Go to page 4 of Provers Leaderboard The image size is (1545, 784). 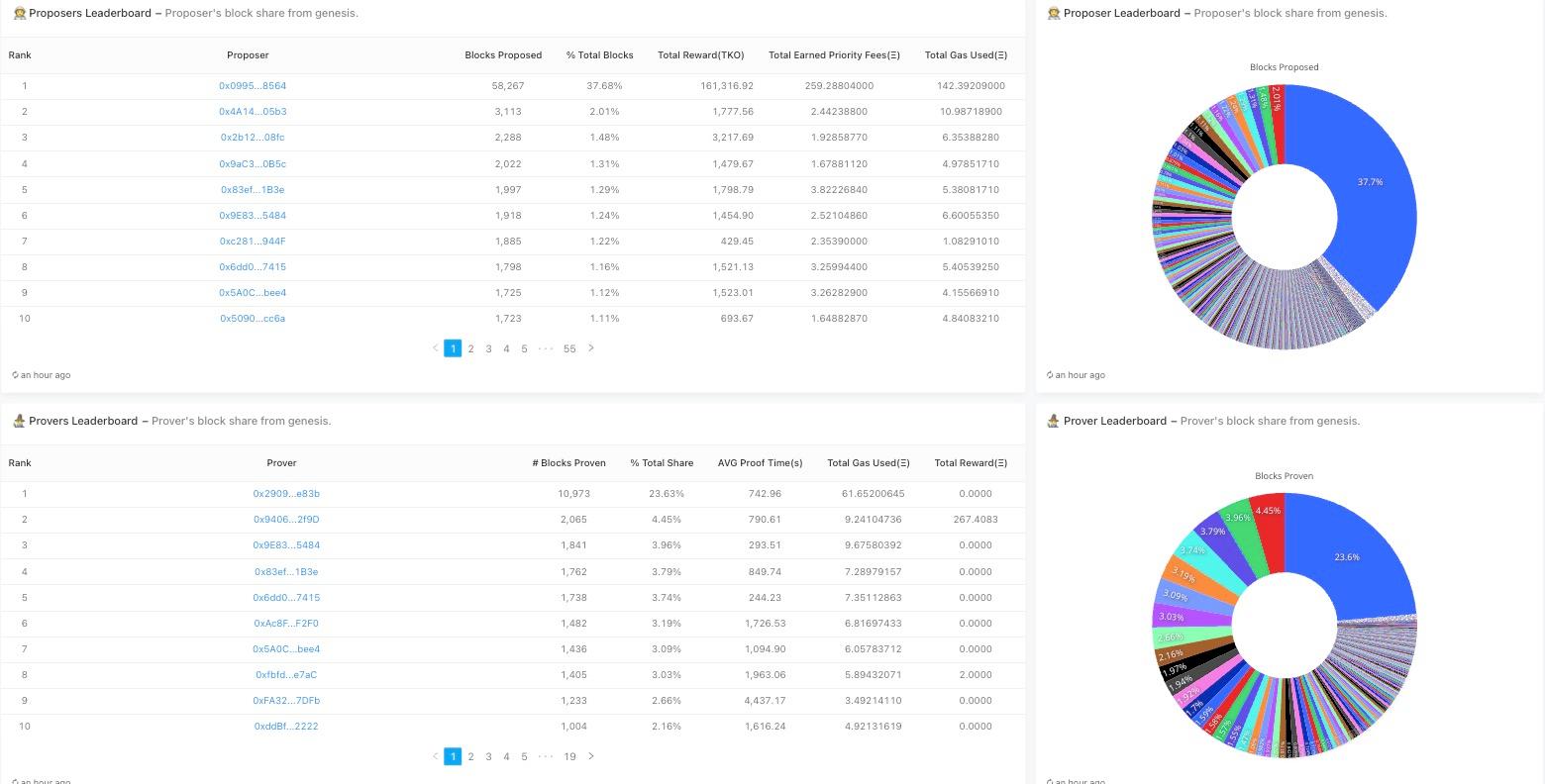tap(506, 756)
